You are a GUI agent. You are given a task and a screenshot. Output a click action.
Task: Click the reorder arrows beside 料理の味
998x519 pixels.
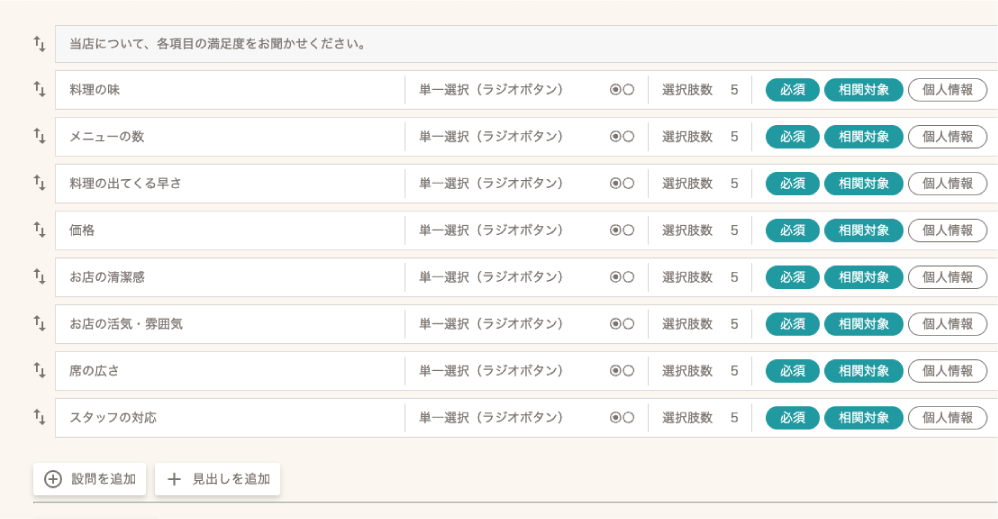(x=39, y=90)
